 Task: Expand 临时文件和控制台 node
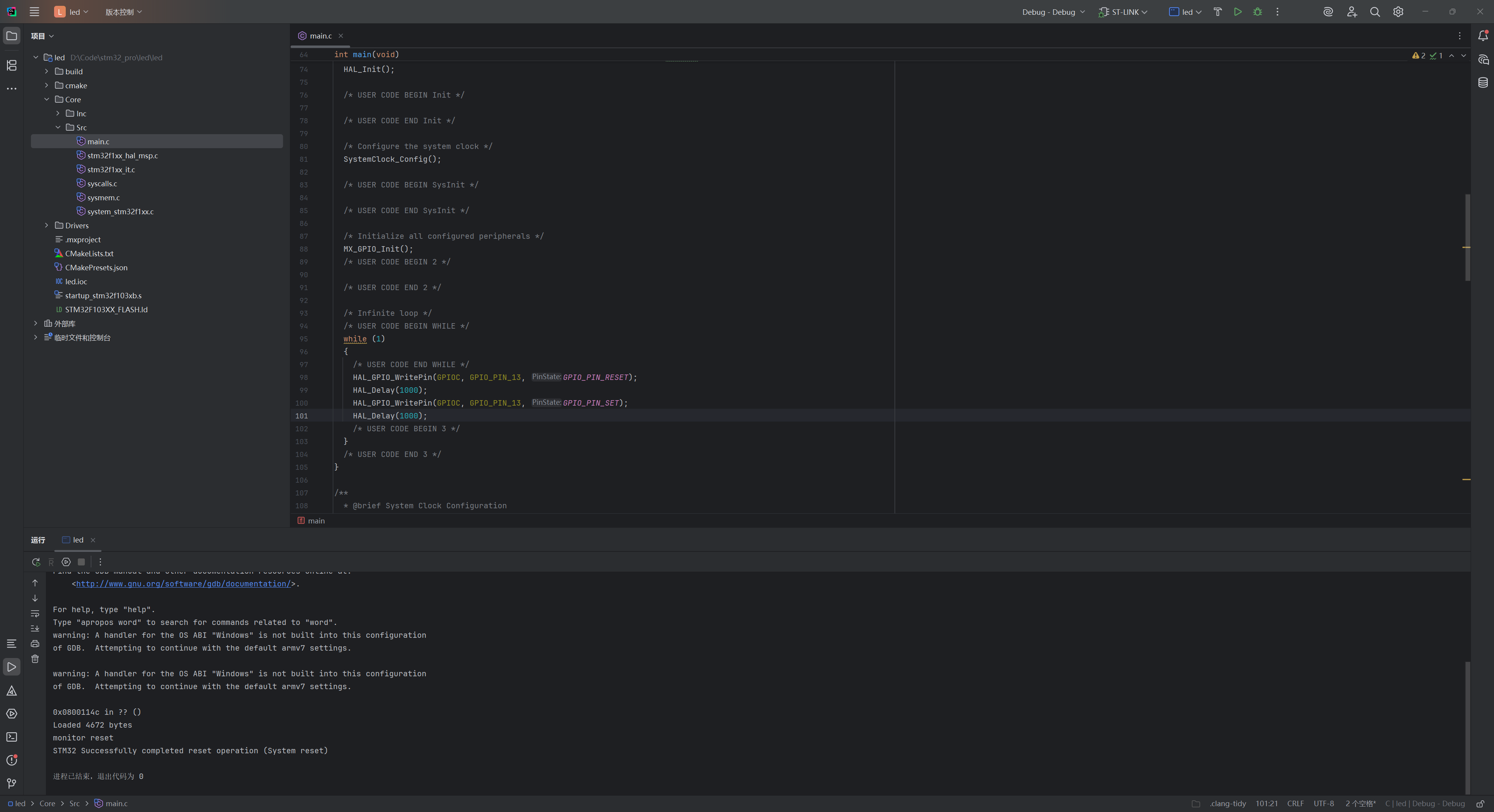[x=36, y=337]
